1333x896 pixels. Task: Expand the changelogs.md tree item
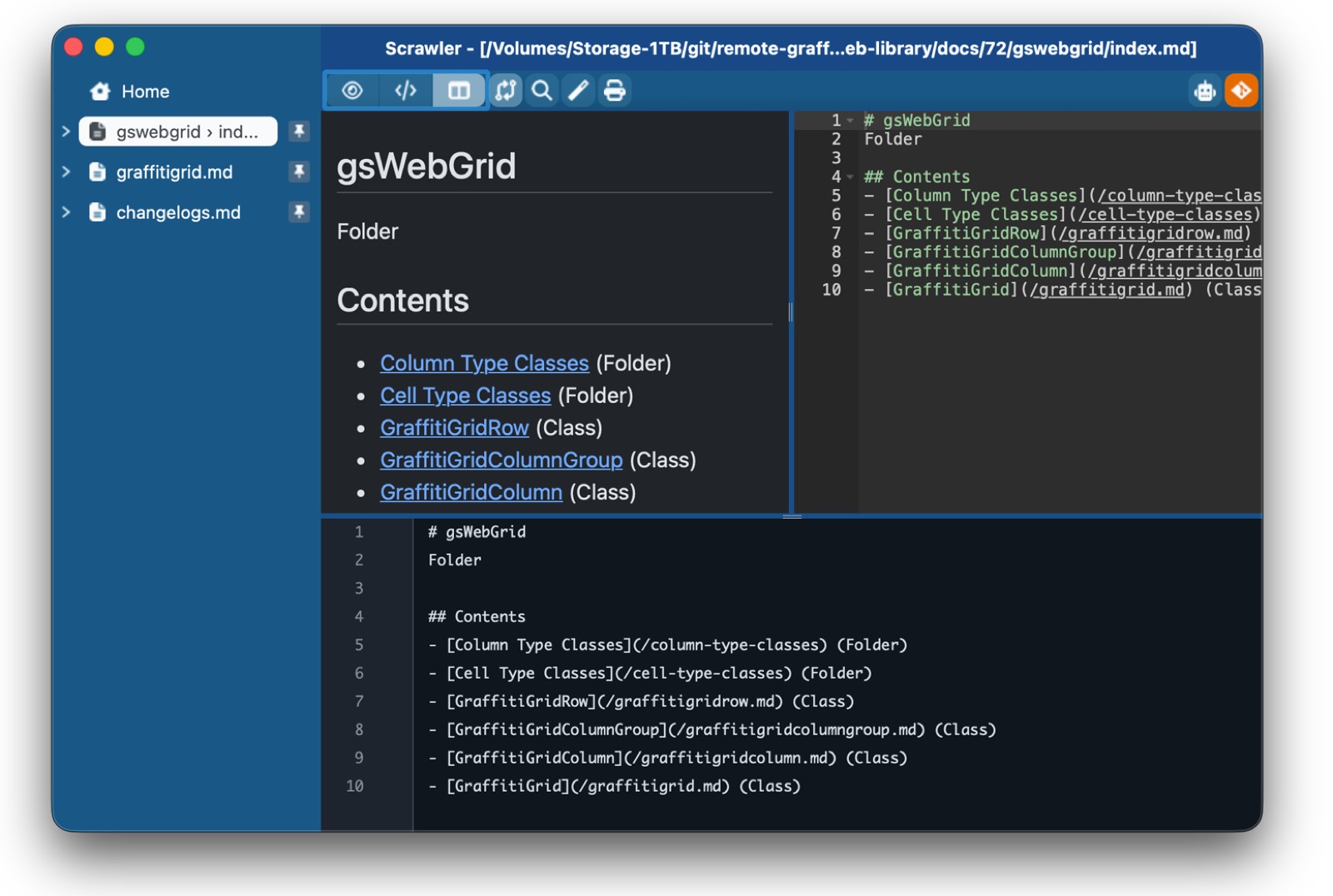click(66, 212)
